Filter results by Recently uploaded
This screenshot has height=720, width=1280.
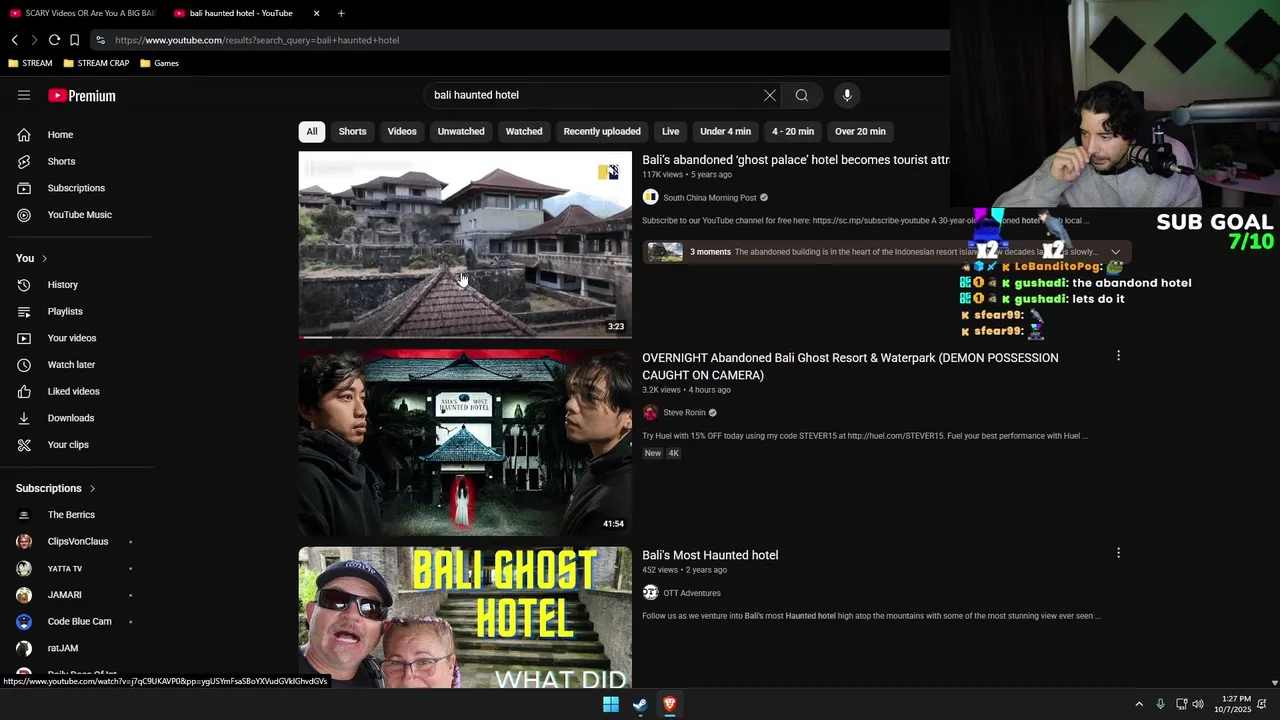click(x=602, y=131)
